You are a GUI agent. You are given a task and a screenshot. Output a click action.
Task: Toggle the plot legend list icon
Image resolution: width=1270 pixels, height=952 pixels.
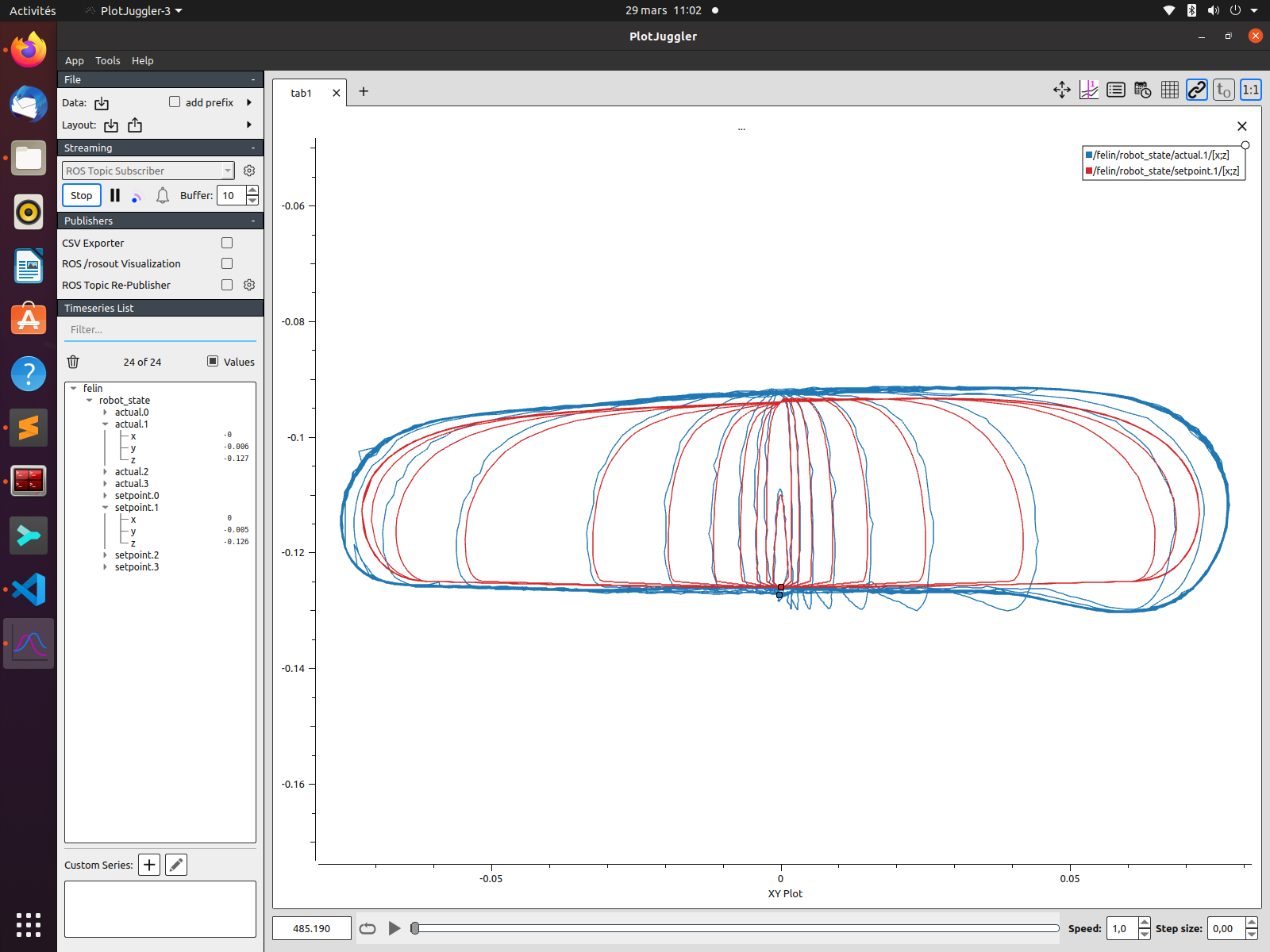(1116, 90)
